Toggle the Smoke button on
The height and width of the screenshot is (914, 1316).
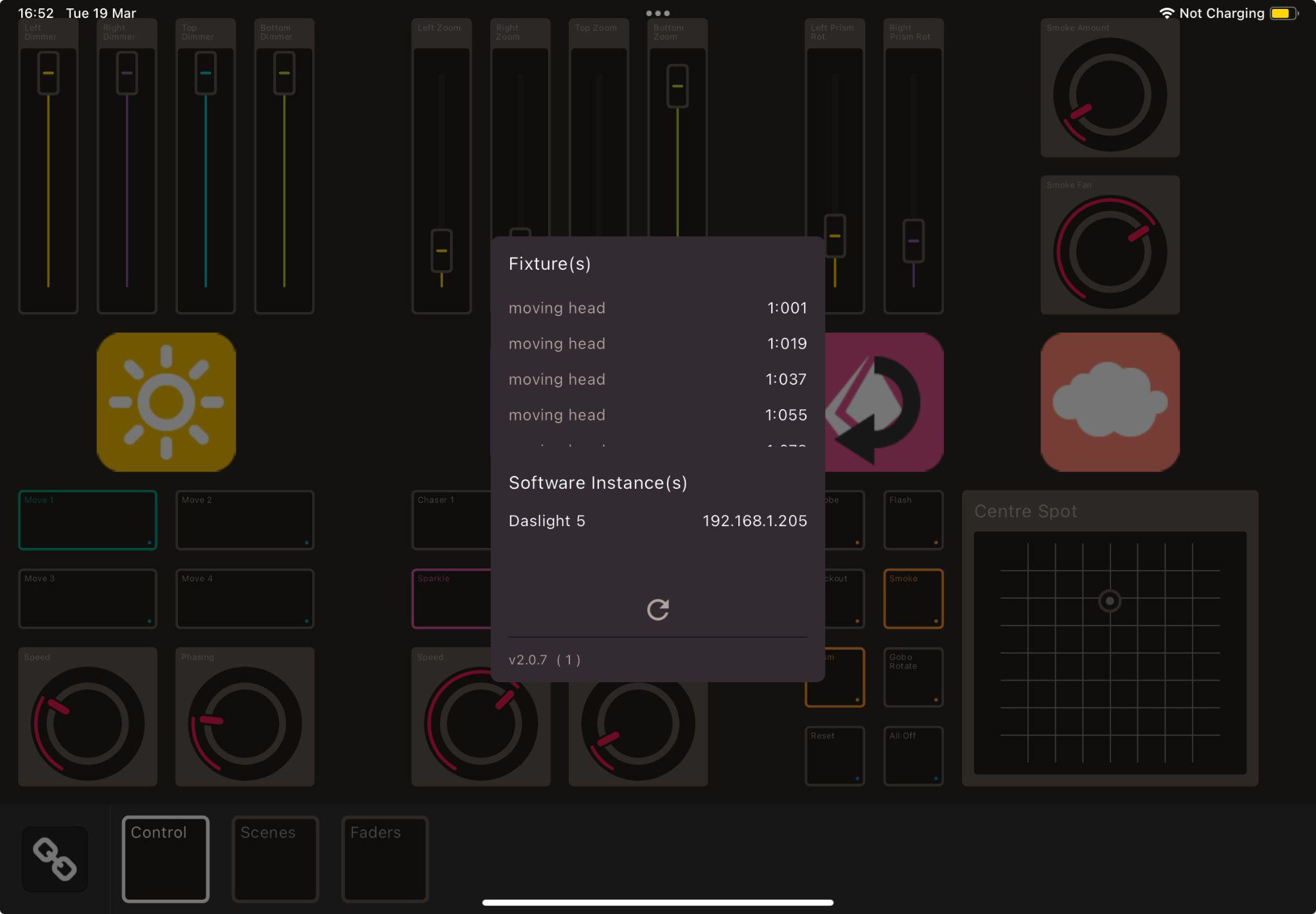[913, 599]
